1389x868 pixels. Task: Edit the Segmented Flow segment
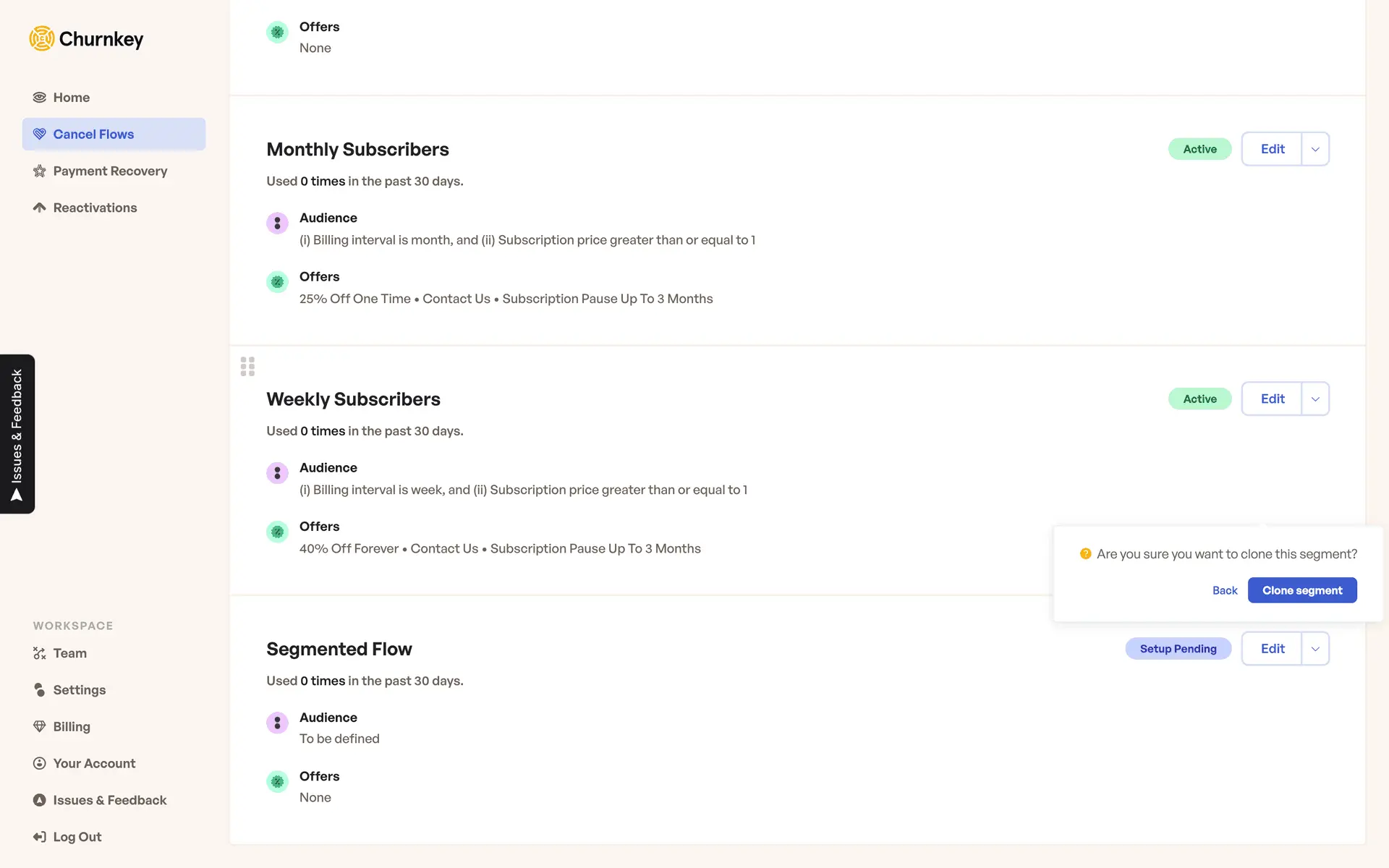point(1272,649)
